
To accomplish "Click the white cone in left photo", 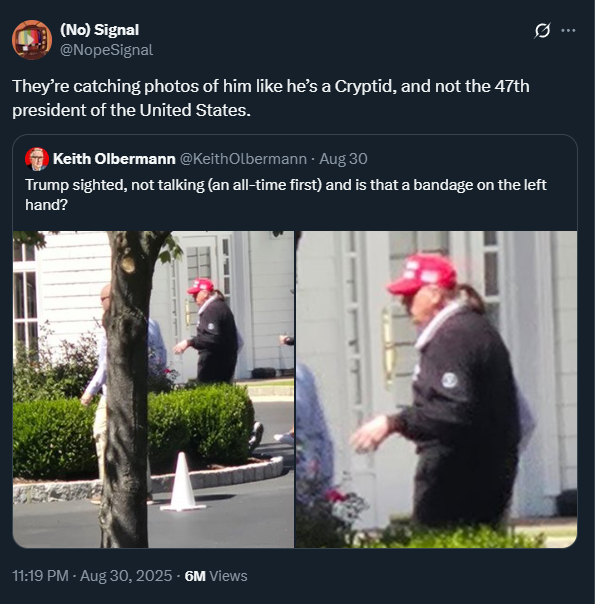I will [183, 482].
